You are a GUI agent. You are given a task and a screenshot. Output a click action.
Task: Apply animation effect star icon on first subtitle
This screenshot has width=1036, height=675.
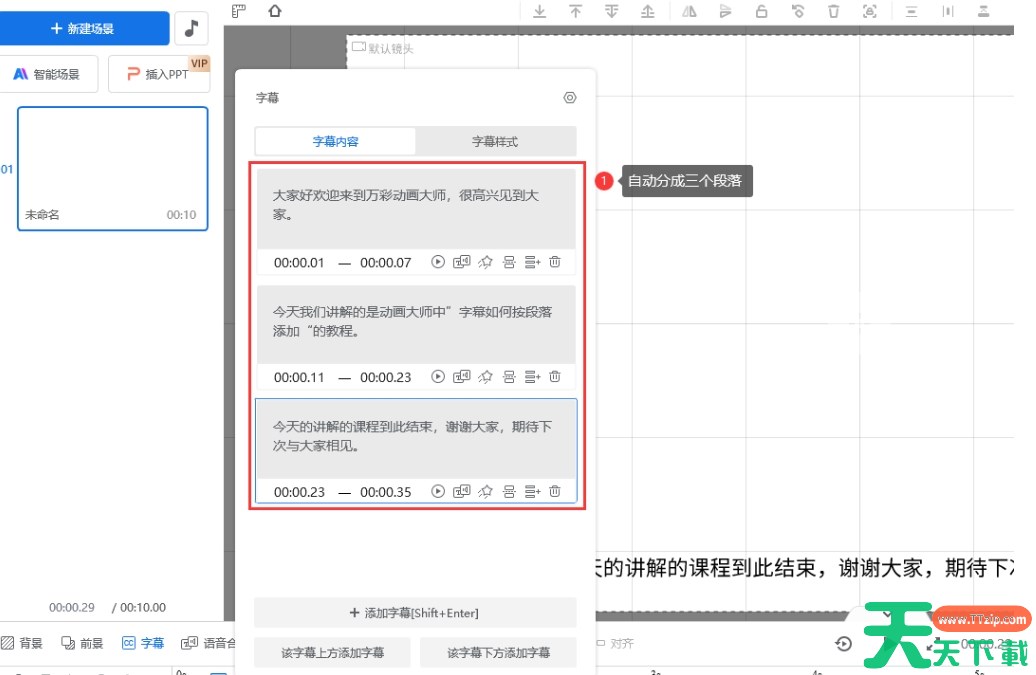point(486,261)
